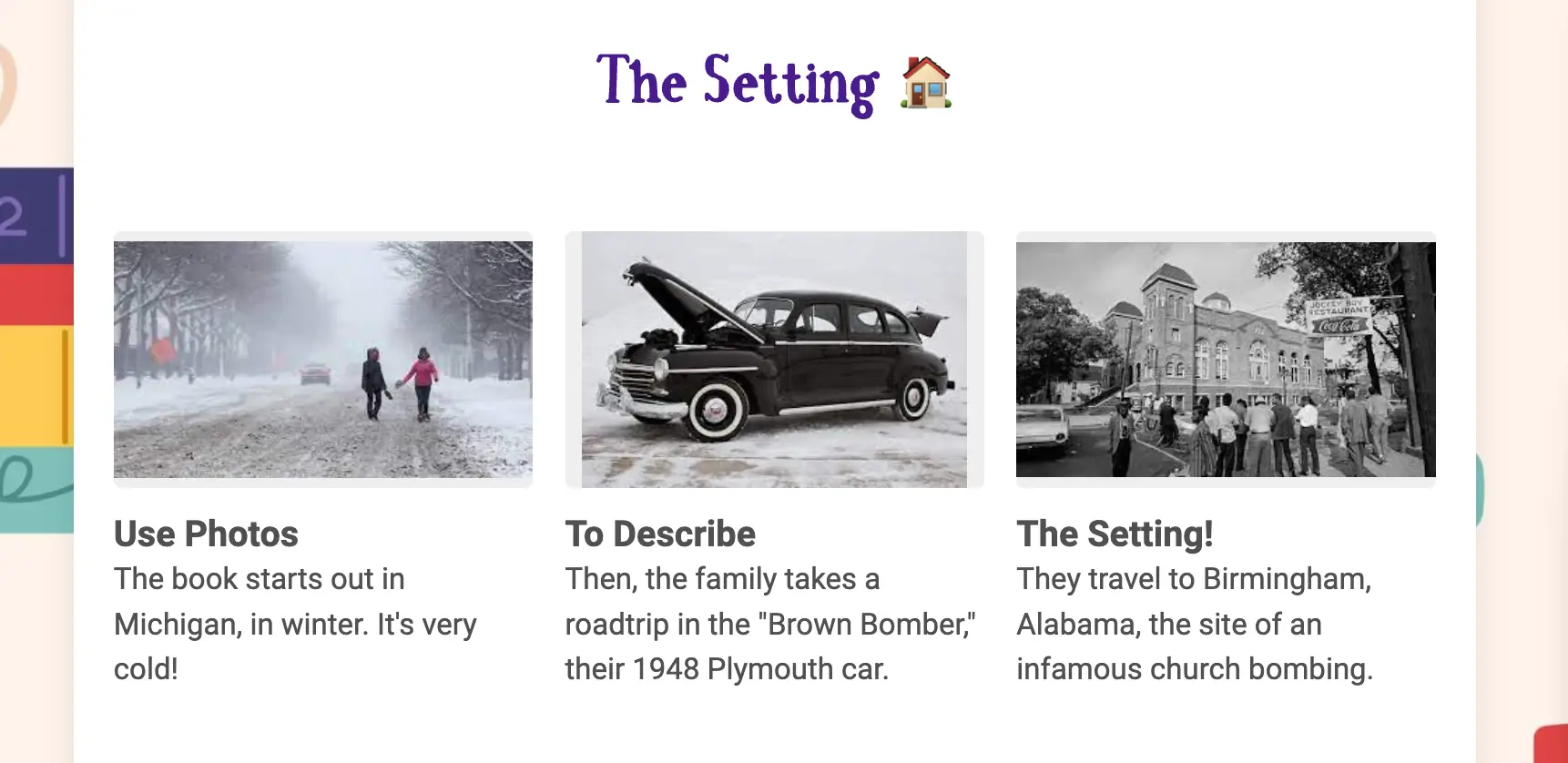1568x763 pixels.
Task: Pick the teal block on left edge
Action: pos(36,490)
